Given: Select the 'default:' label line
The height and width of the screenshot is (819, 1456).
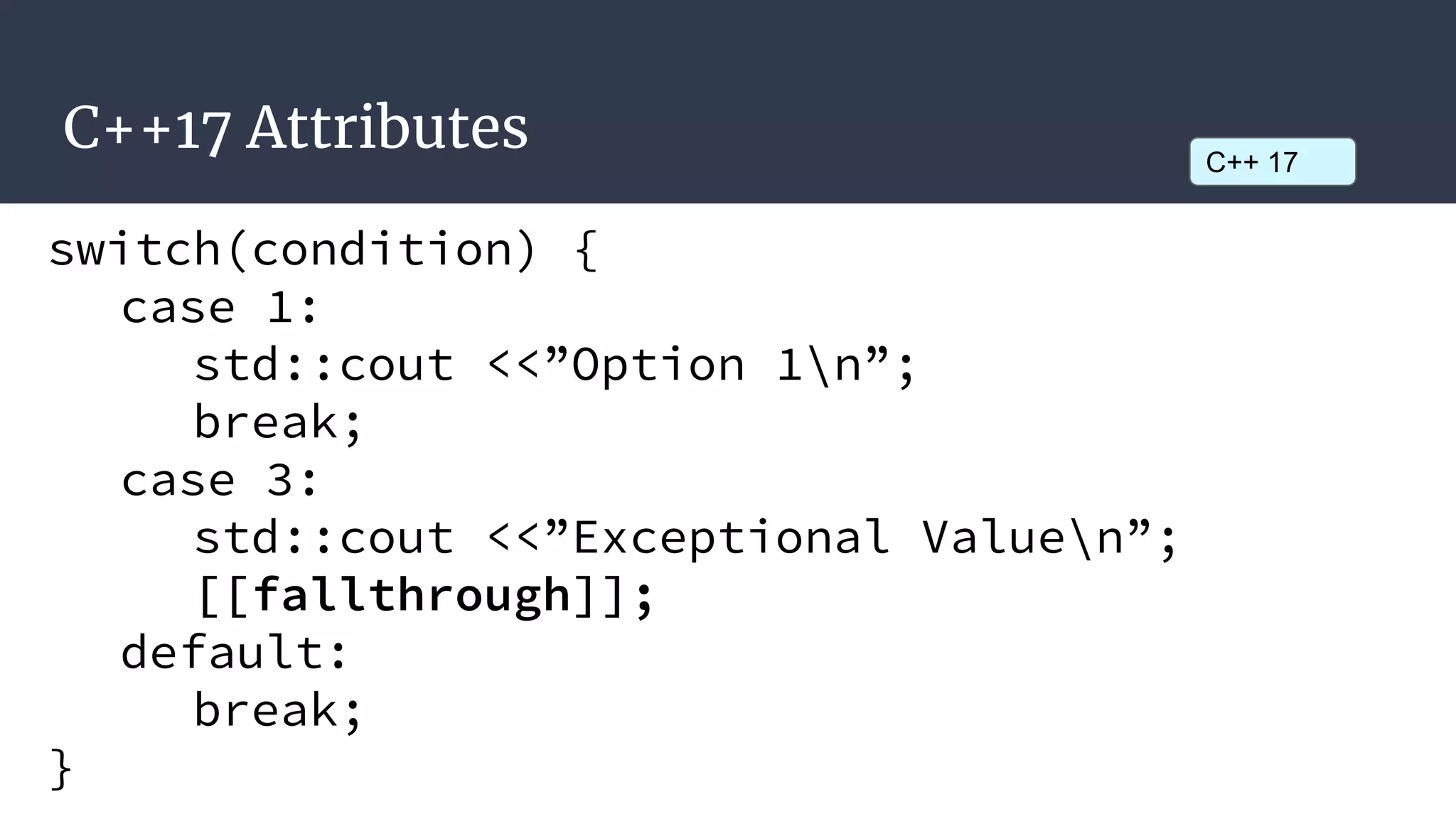Looking at the screenshot, I should pos(234,652).
